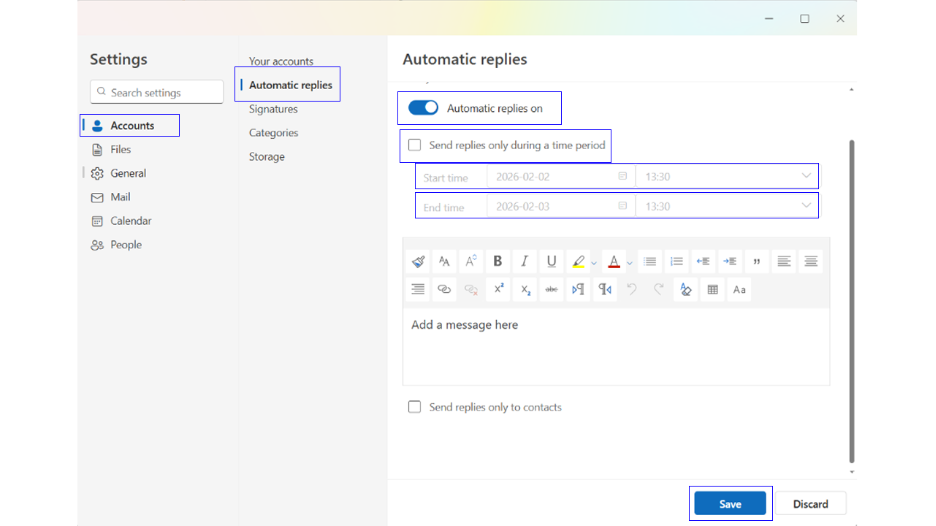Click the Search settings field
936x526 pixels.
157,92
